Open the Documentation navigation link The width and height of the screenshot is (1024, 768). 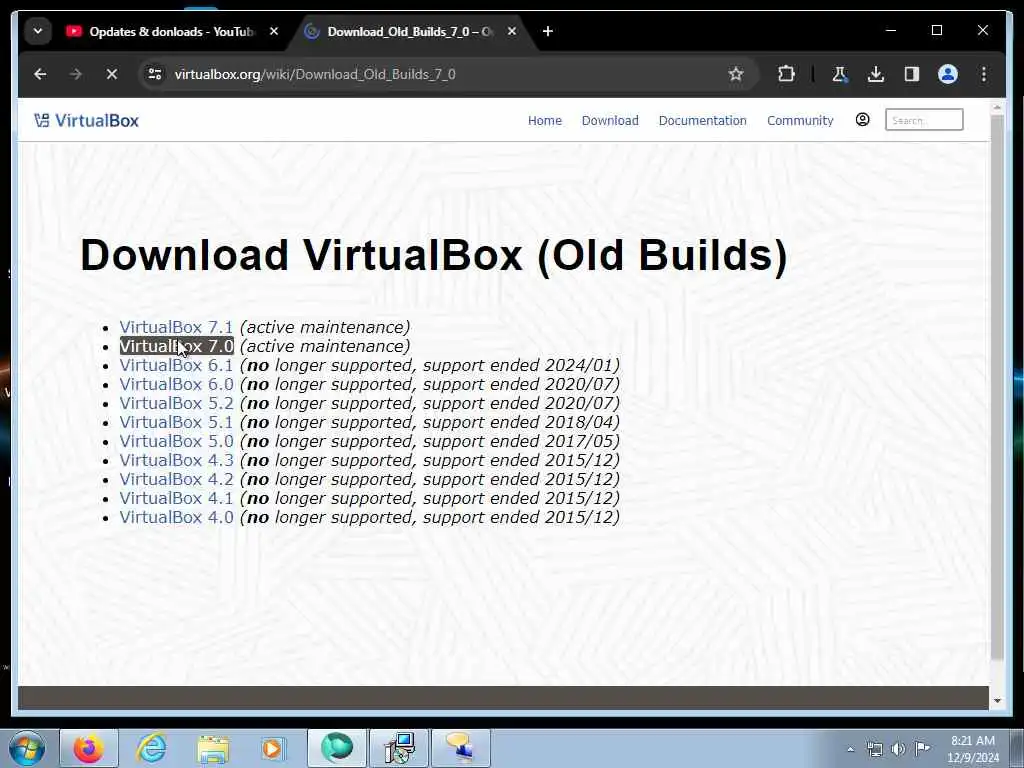(702, 121)
